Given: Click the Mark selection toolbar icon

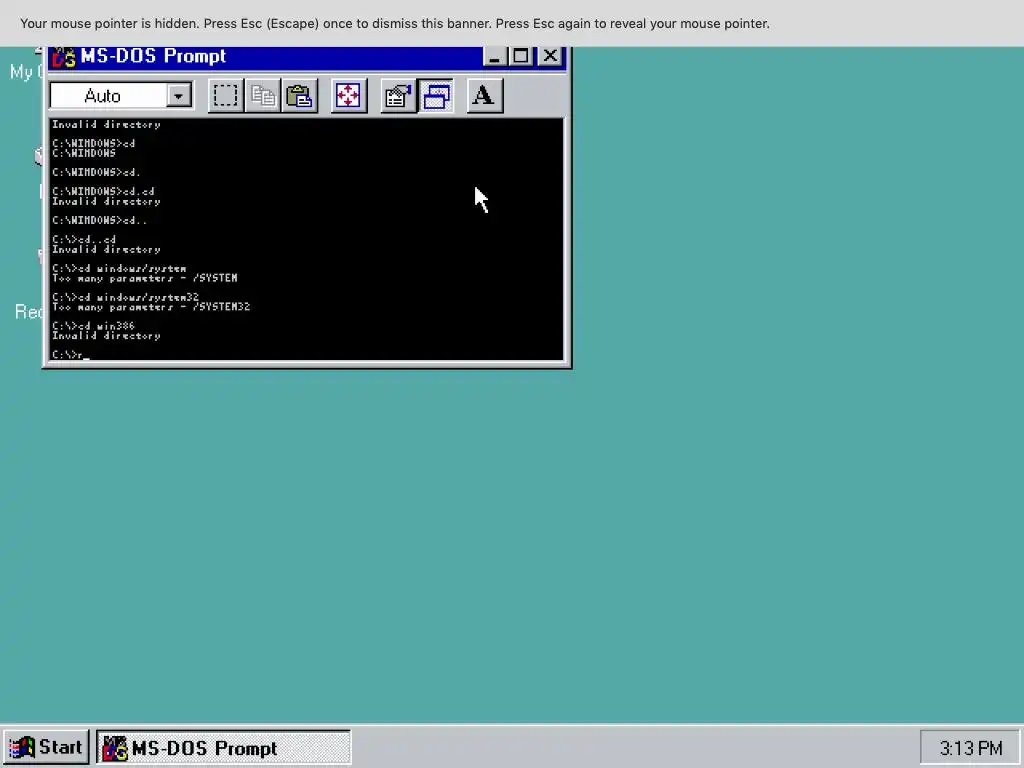Looking at the screenshot, I should pos(225,96).
